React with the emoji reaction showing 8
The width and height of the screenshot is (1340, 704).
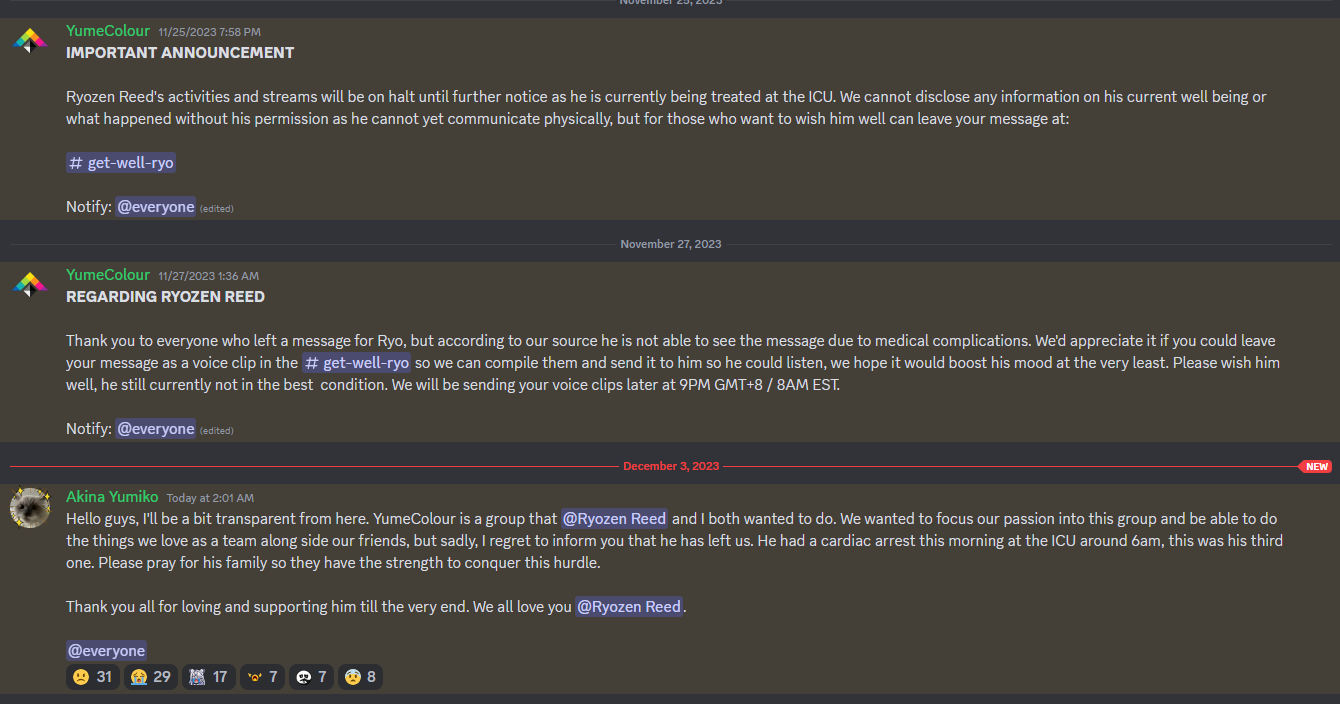click(x=360, y=677)
